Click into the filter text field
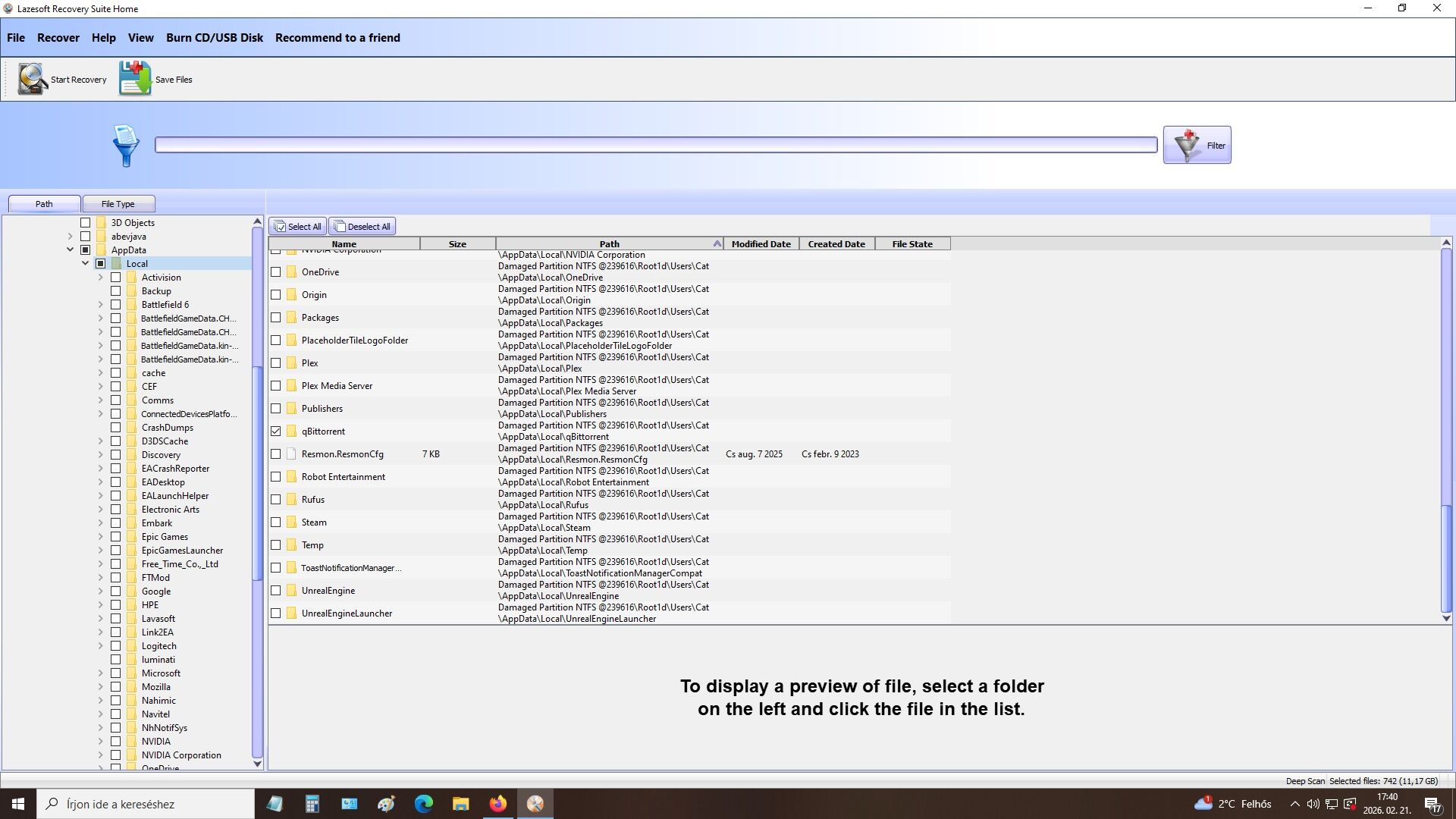 (x=656, y=145)
